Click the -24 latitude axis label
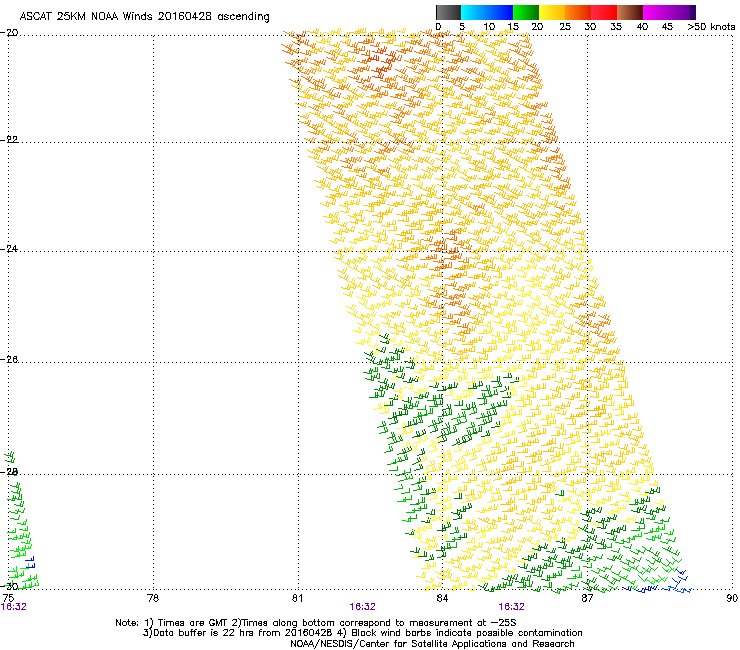 pos(9,248)
